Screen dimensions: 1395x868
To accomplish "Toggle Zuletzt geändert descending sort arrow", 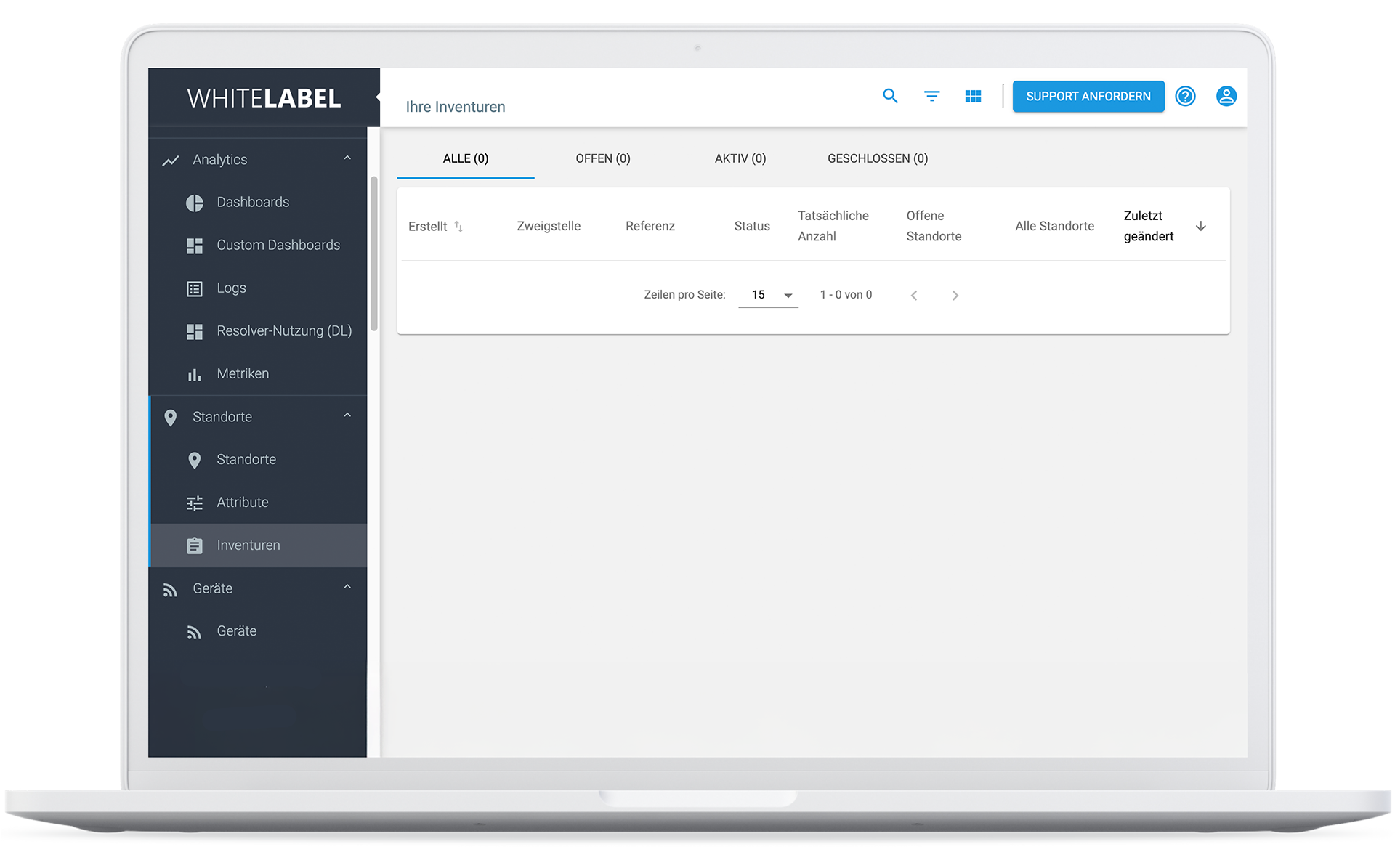I will click(x=1201, y=226).
